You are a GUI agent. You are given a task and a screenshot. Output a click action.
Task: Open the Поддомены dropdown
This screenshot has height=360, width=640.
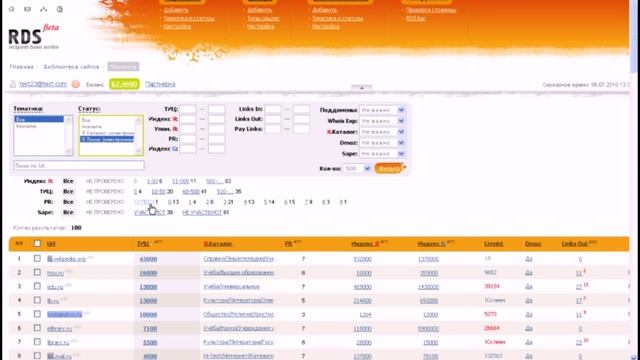point(382,110)
